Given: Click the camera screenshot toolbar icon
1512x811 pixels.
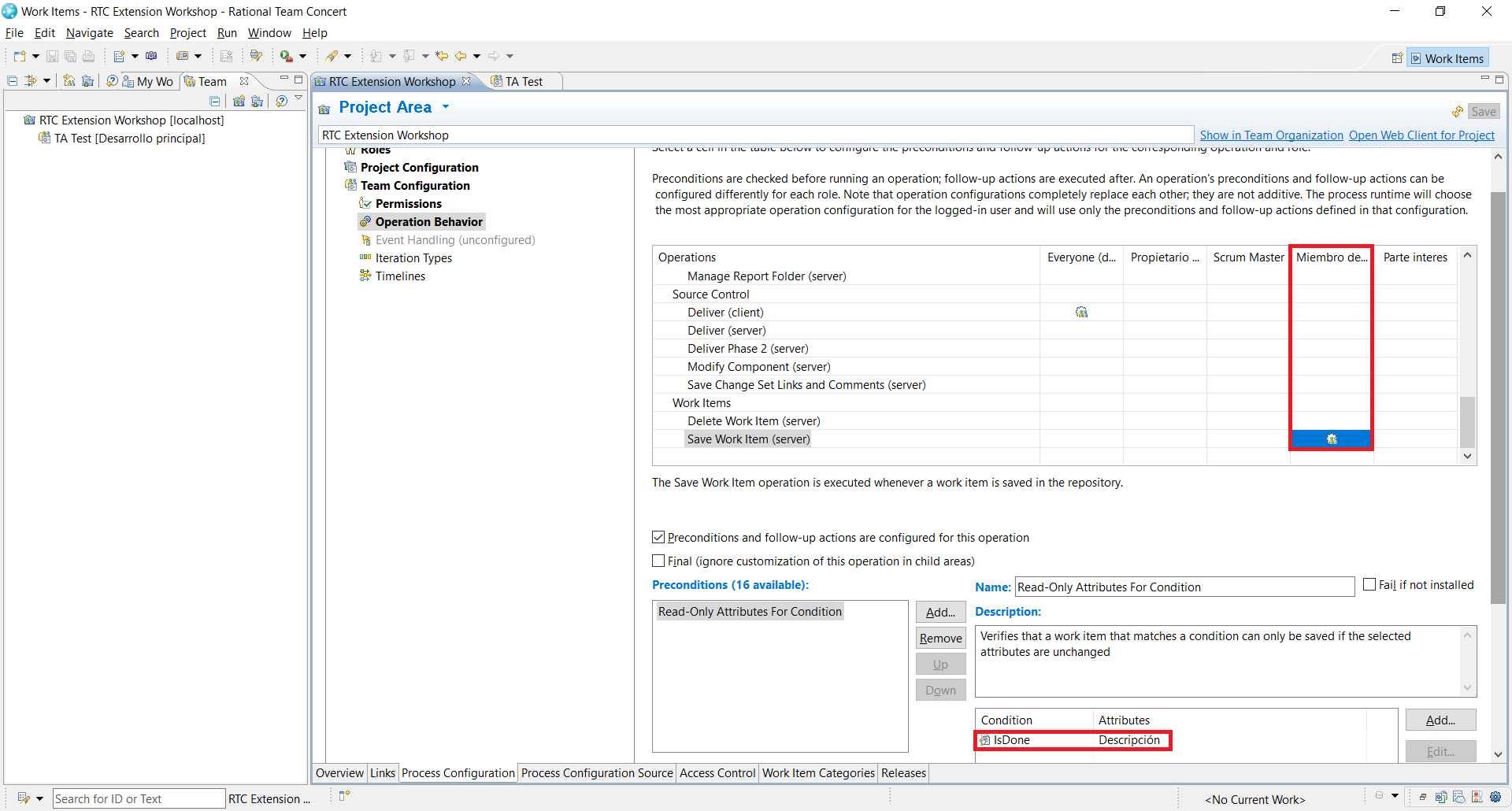Looking at the screenshot, I should (151, 56).
